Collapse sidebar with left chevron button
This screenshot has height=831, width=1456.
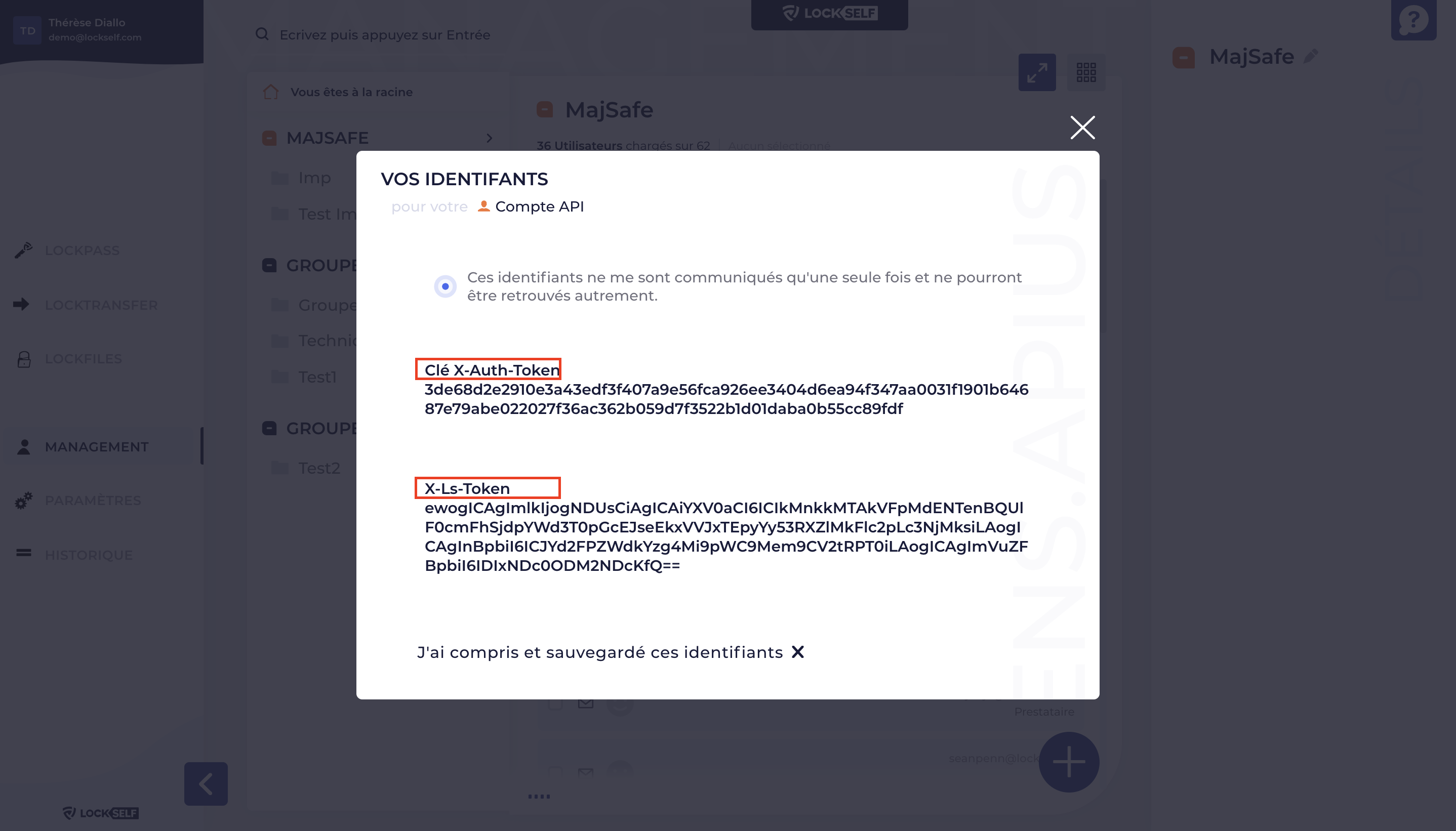(x=206, y=783)
